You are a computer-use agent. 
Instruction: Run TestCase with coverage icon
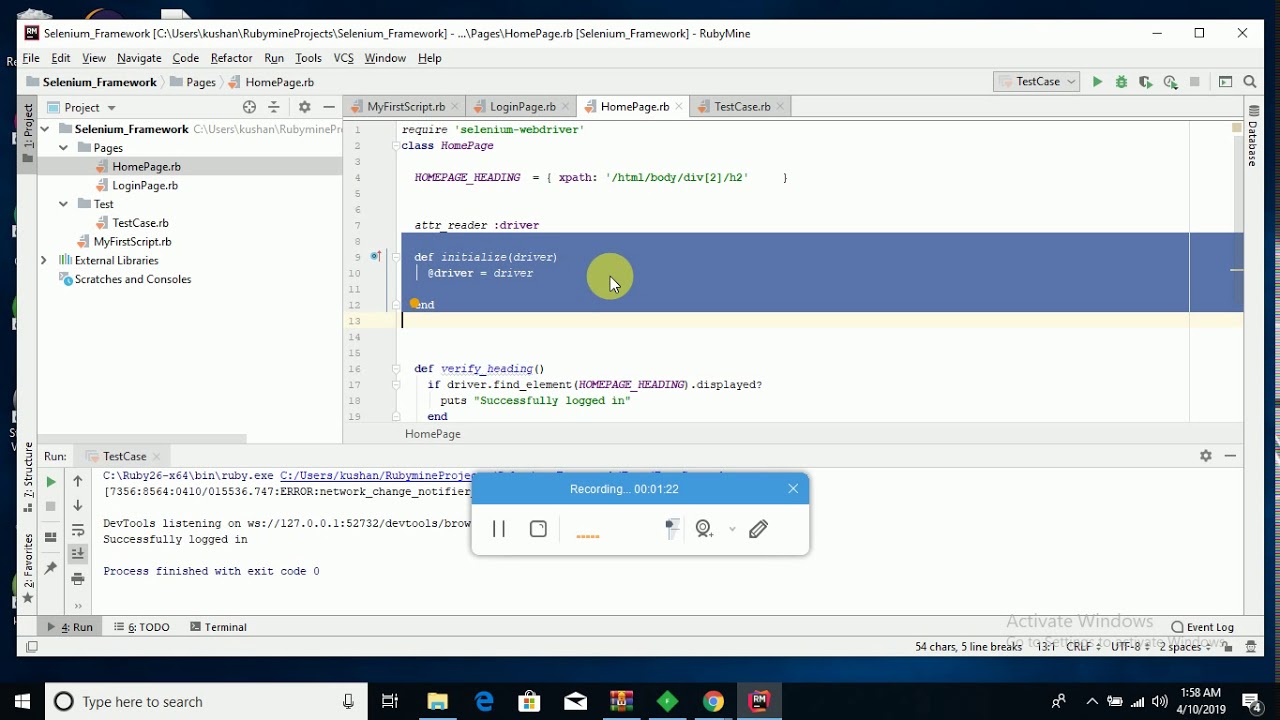pyautogui.click(x=1146, y=82)
